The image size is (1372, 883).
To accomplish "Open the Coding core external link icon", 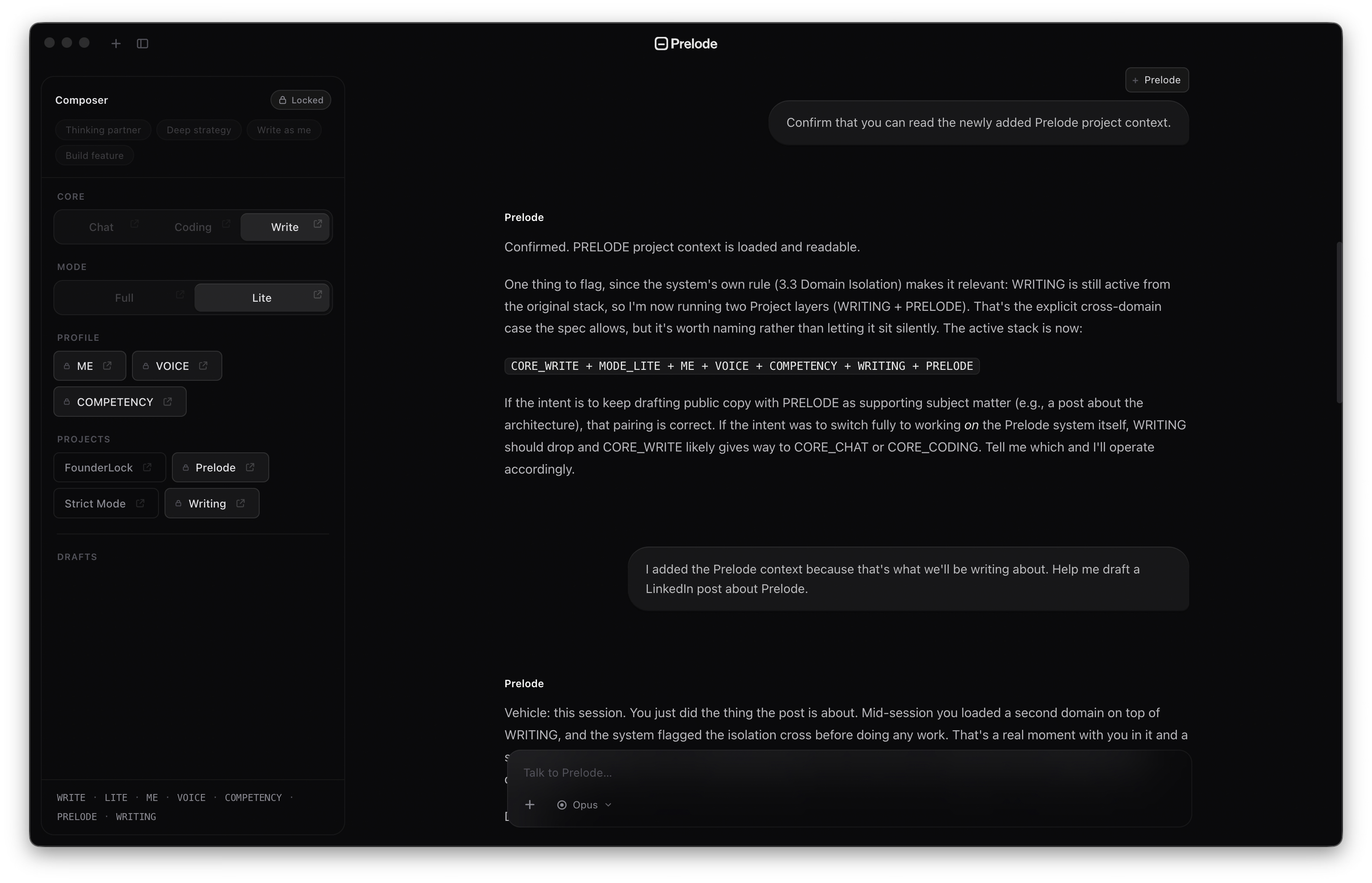I will [226, 224].
